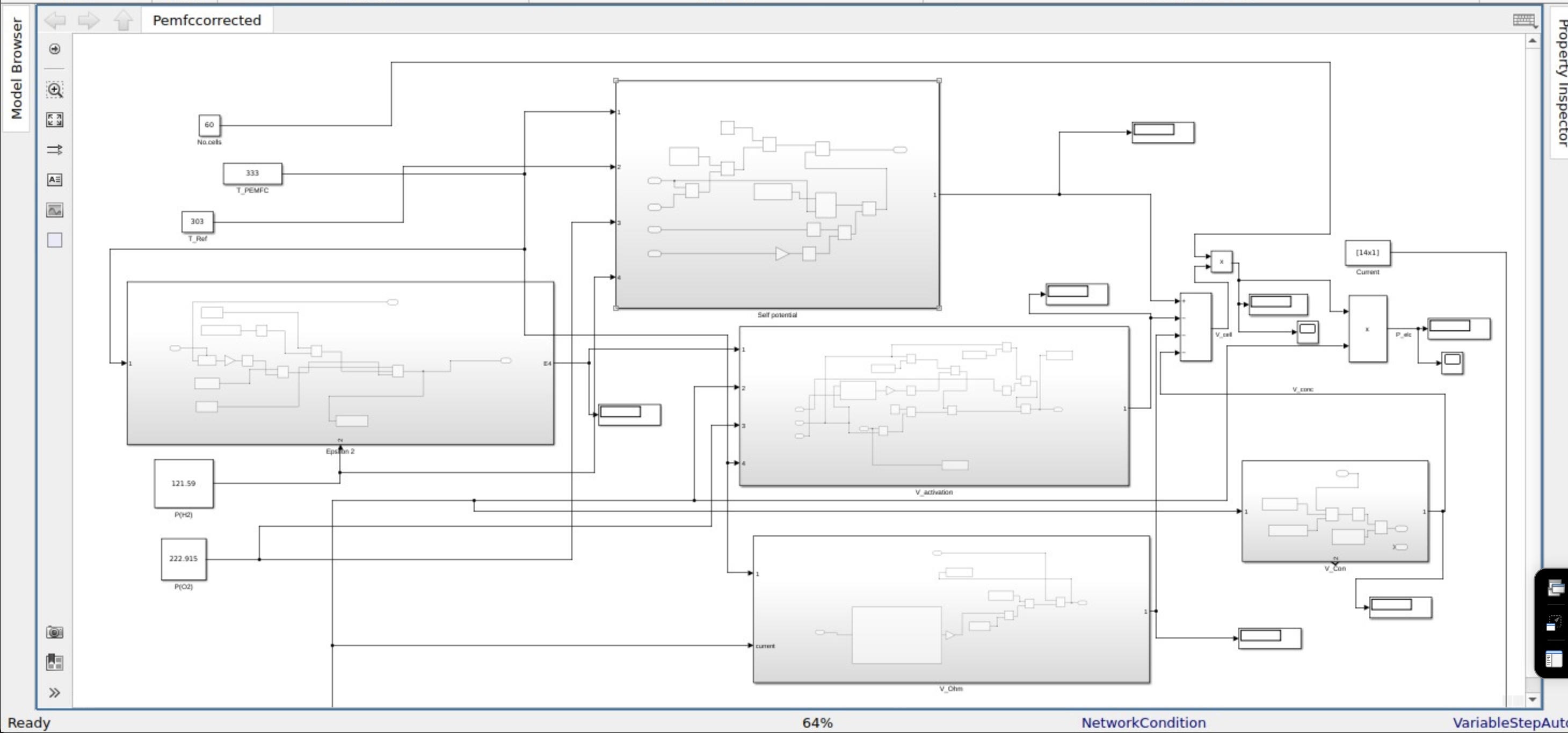Toggle the Hide/Show Explorer Bar icon
This screenshot has height=733, width=1568.
point(55,49)
